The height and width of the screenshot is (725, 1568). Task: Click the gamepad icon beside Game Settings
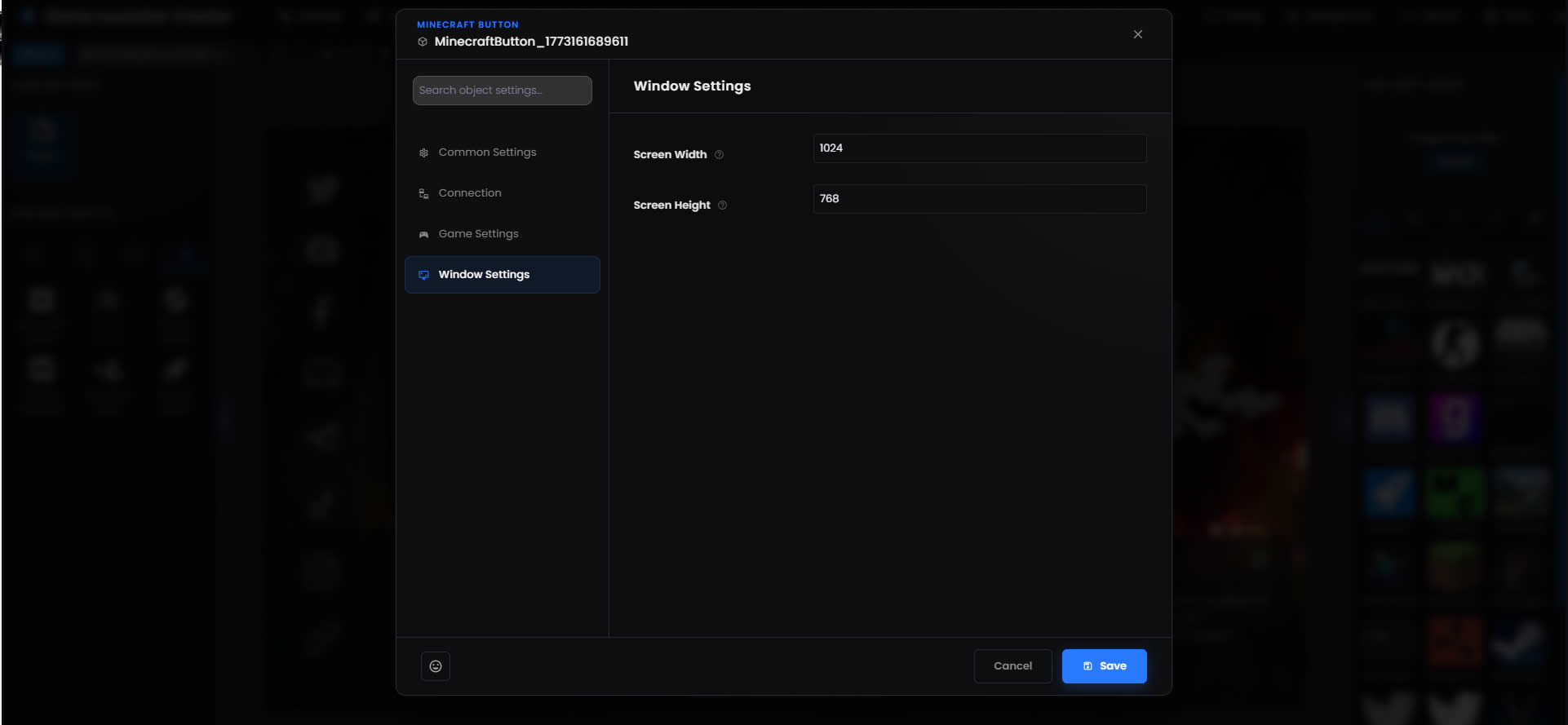click(423, 234)
